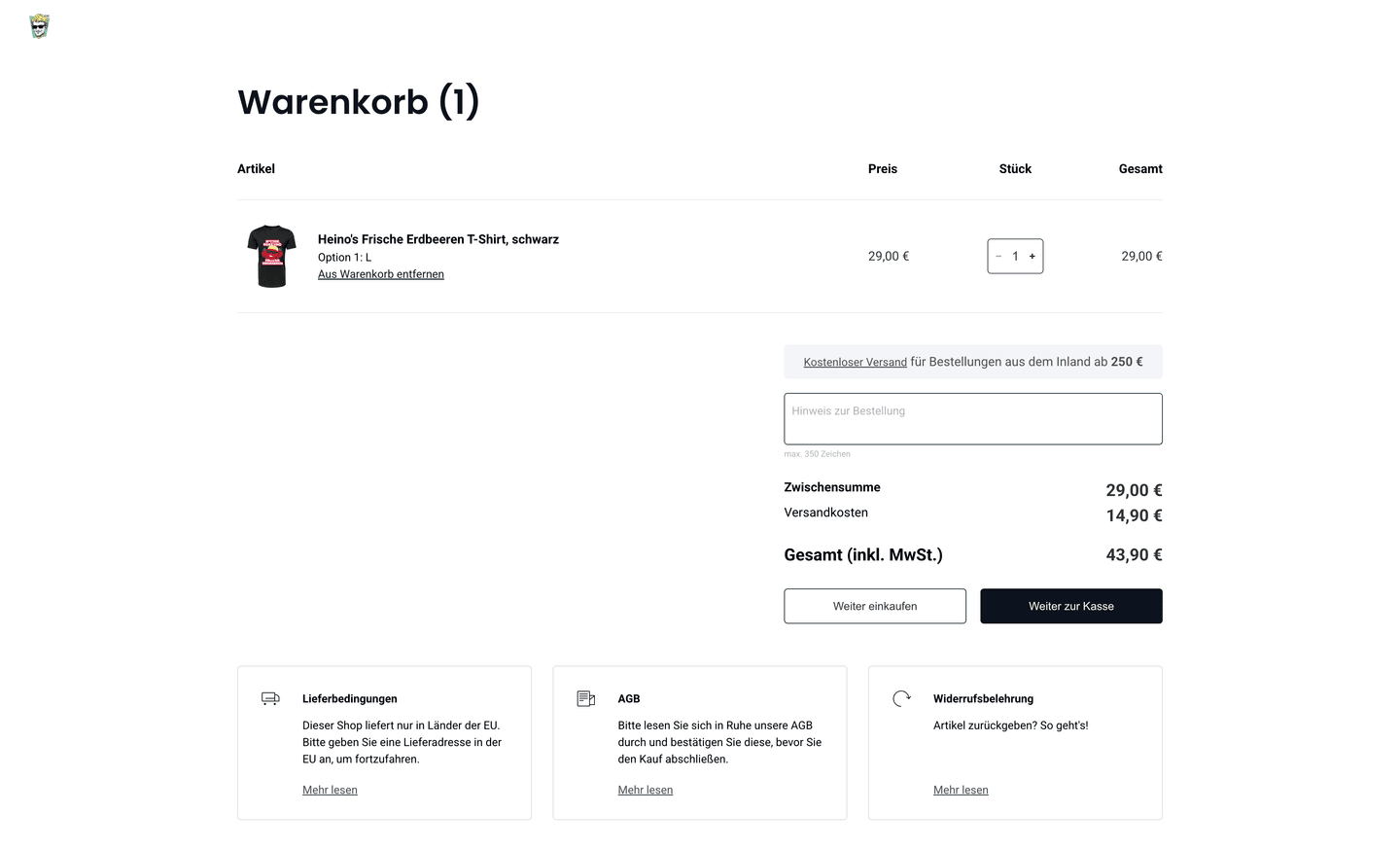Click the Widerrufsbelehrung card heading
The width and height of the screenshot is (1400, 849).
[x=983, y=698]
